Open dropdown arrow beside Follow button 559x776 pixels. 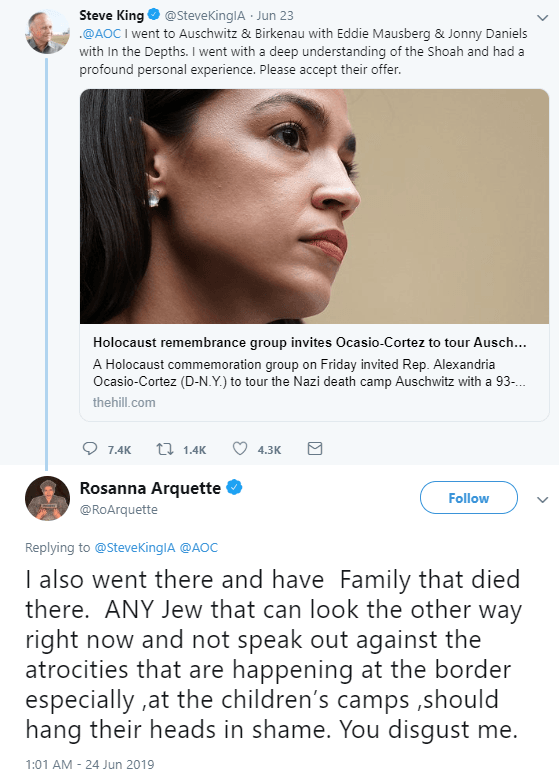(x=543, y=499)
